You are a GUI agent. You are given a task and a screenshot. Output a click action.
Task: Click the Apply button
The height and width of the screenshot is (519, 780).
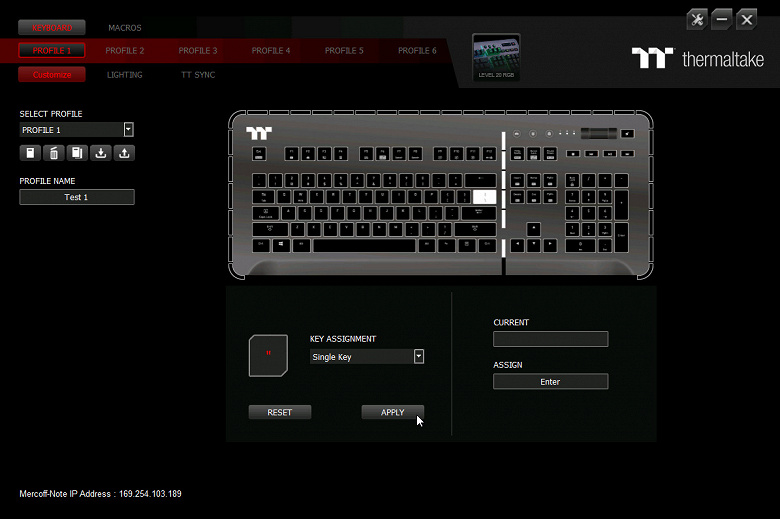[x=392, y=413]
